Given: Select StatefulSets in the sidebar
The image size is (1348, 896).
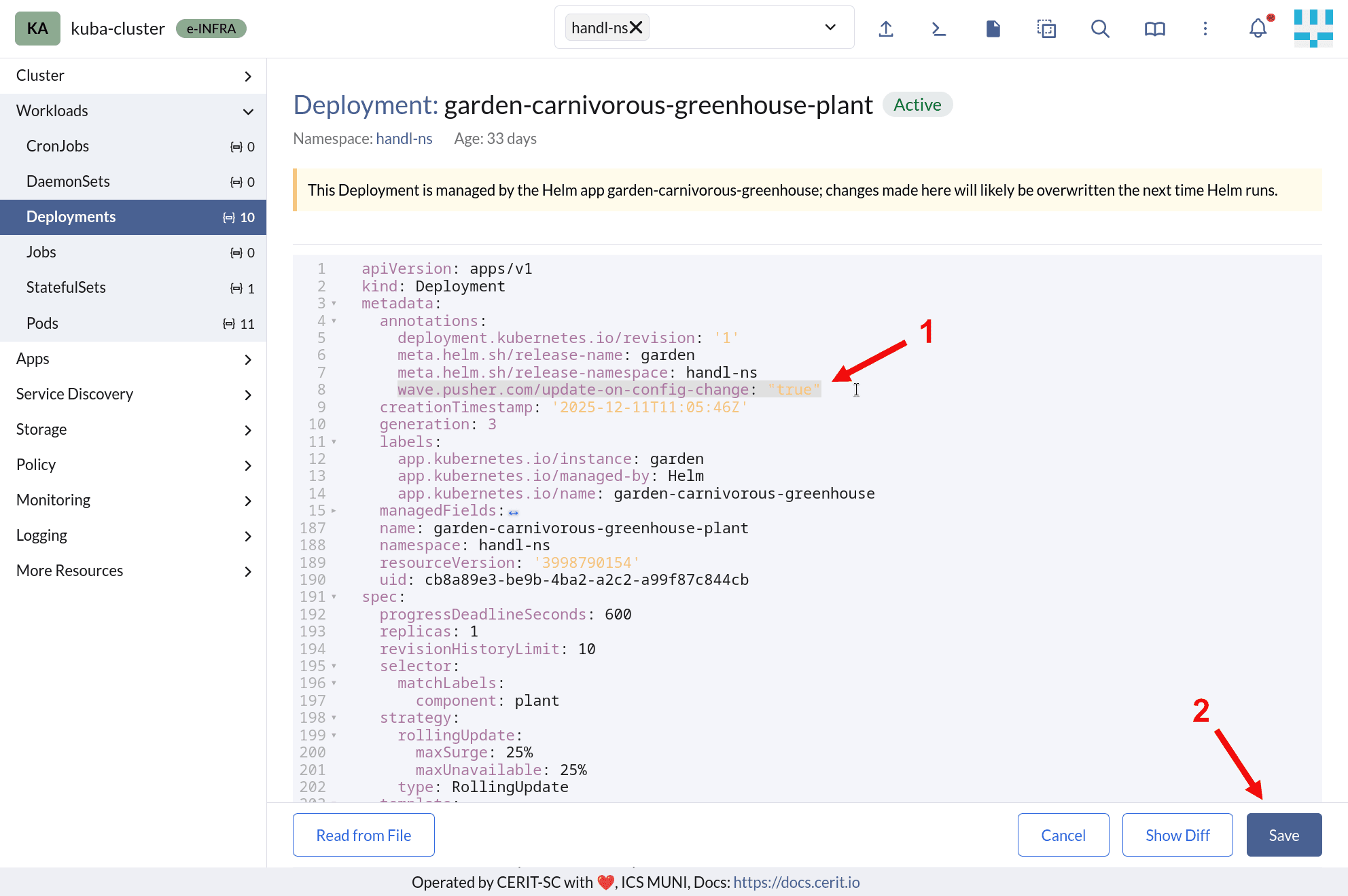Looking at the screenshot, I should pos(66,287).
